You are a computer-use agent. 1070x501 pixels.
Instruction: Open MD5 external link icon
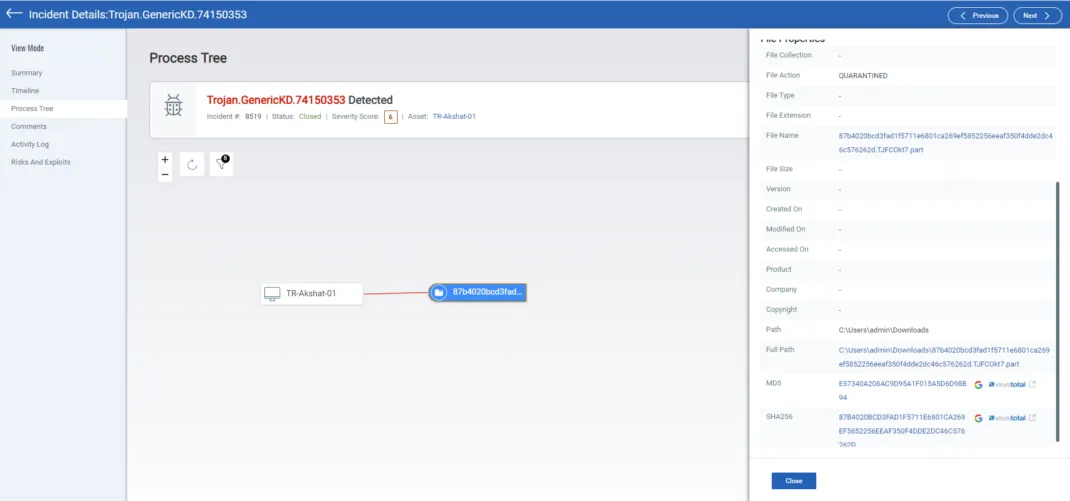tap(1033, 384)
